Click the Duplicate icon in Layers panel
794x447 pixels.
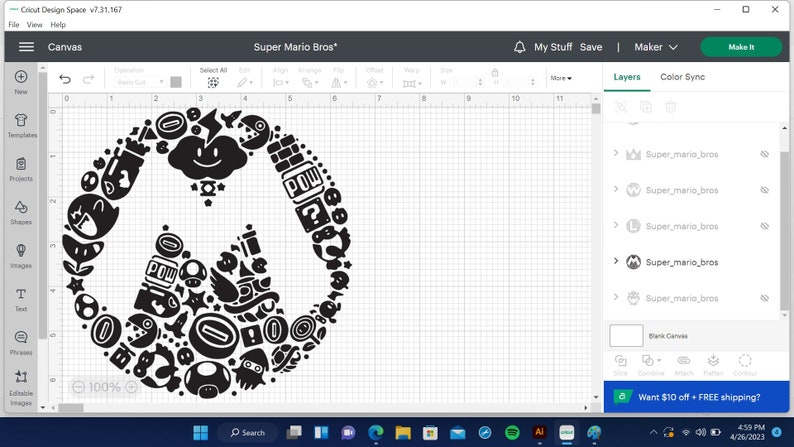tap(646, 107)
